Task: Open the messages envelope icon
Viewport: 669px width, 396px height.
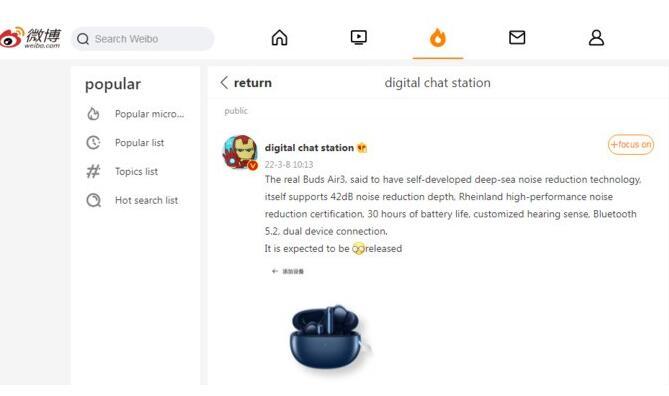Action: pos(517,38)
